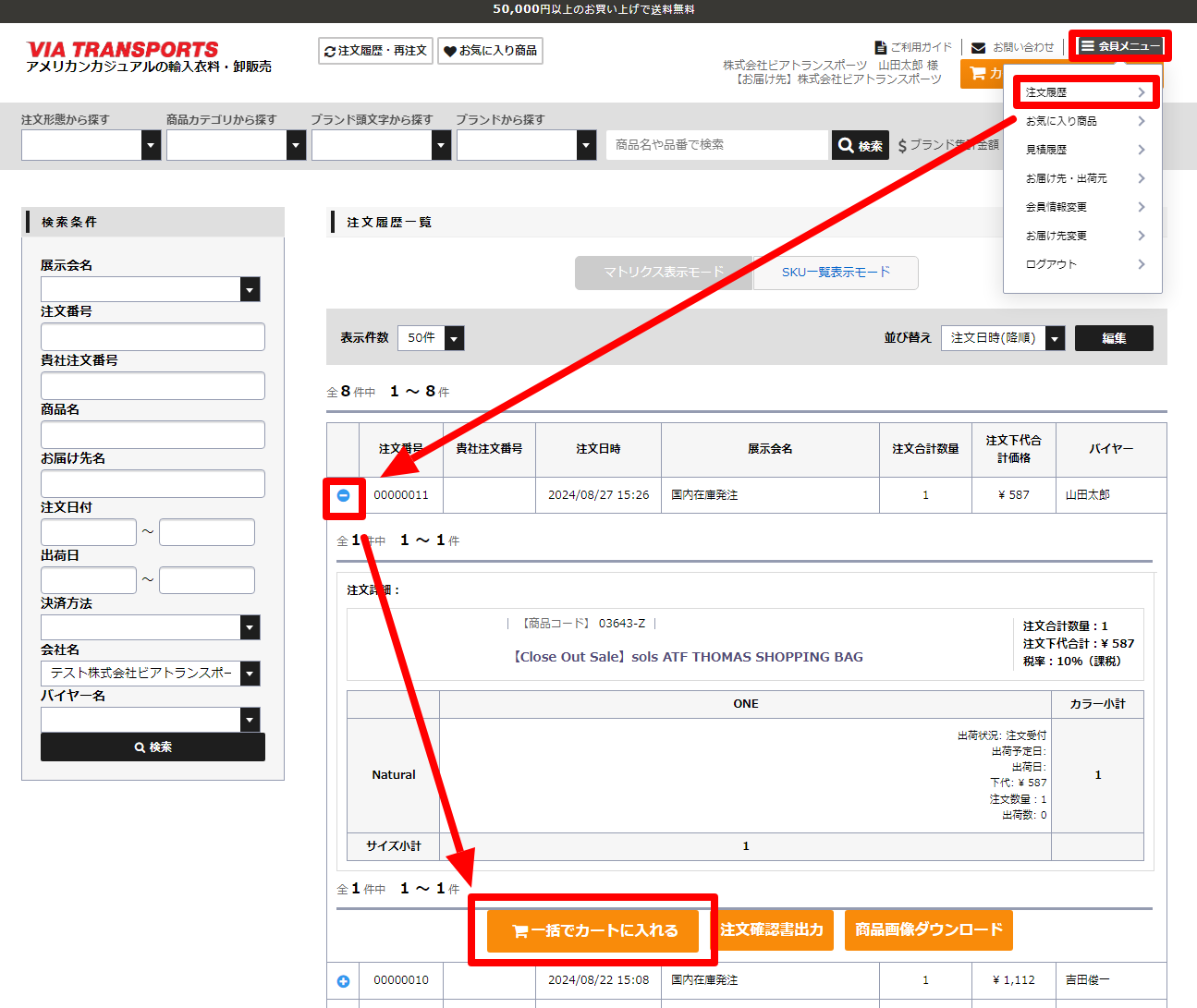Open the ブランド頭文字から探す dropdown
This screenshot has width=1197, height=1008.
pos(382,145)
